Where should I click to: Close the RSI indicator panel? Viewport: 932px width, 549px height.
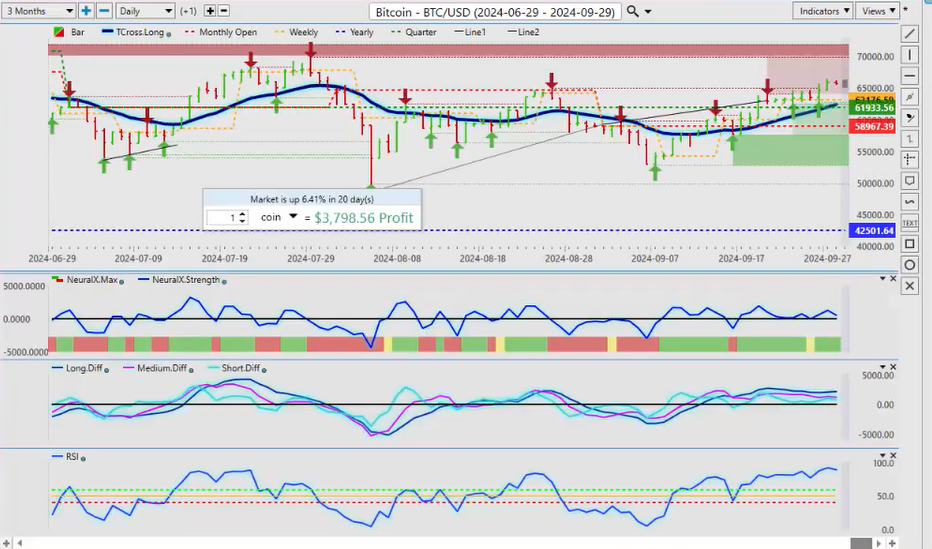pyautogui.click(x=893, y=456)
